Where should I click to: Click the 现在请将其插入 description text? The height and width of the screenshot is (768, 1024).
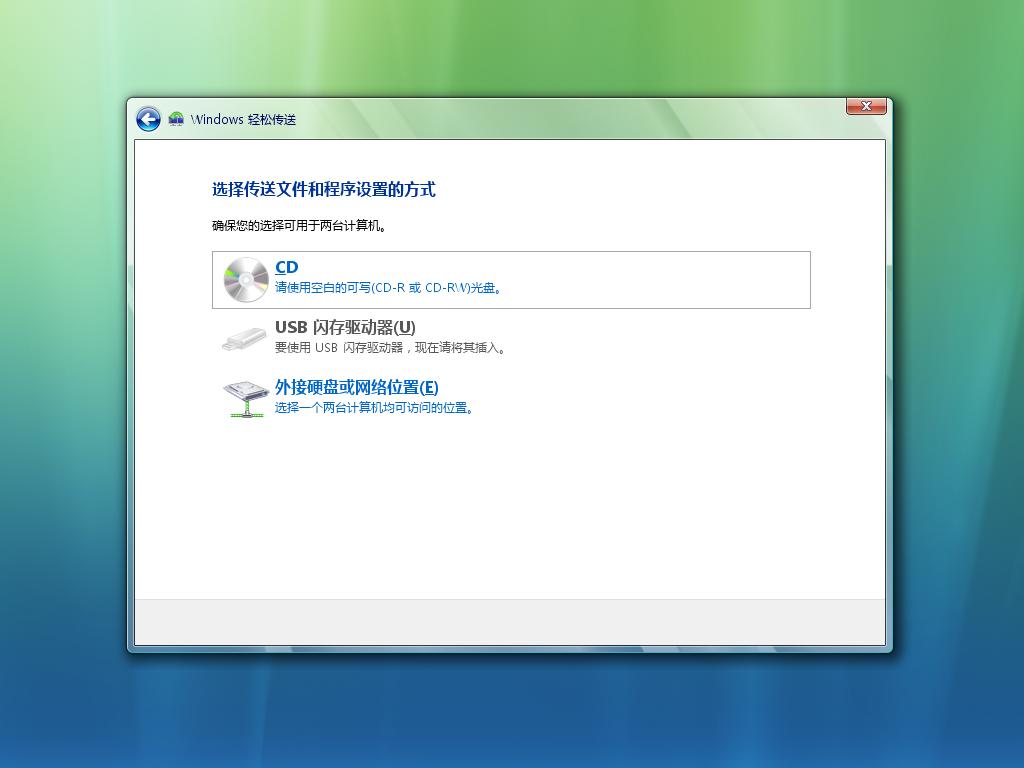[391, 348]
